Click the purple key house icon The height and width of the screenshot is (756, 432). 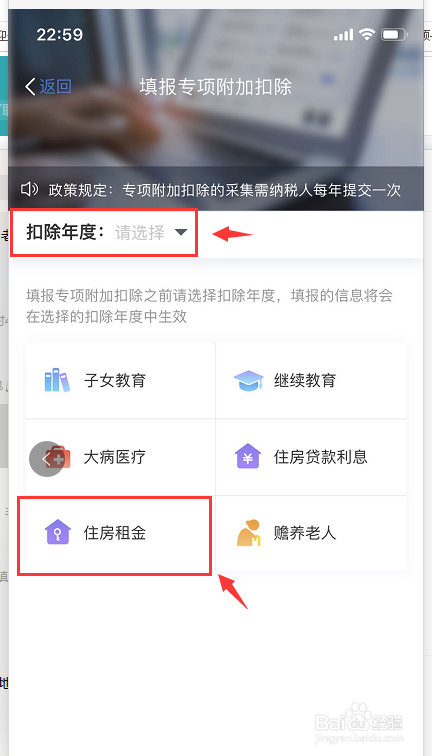[58, 532]
